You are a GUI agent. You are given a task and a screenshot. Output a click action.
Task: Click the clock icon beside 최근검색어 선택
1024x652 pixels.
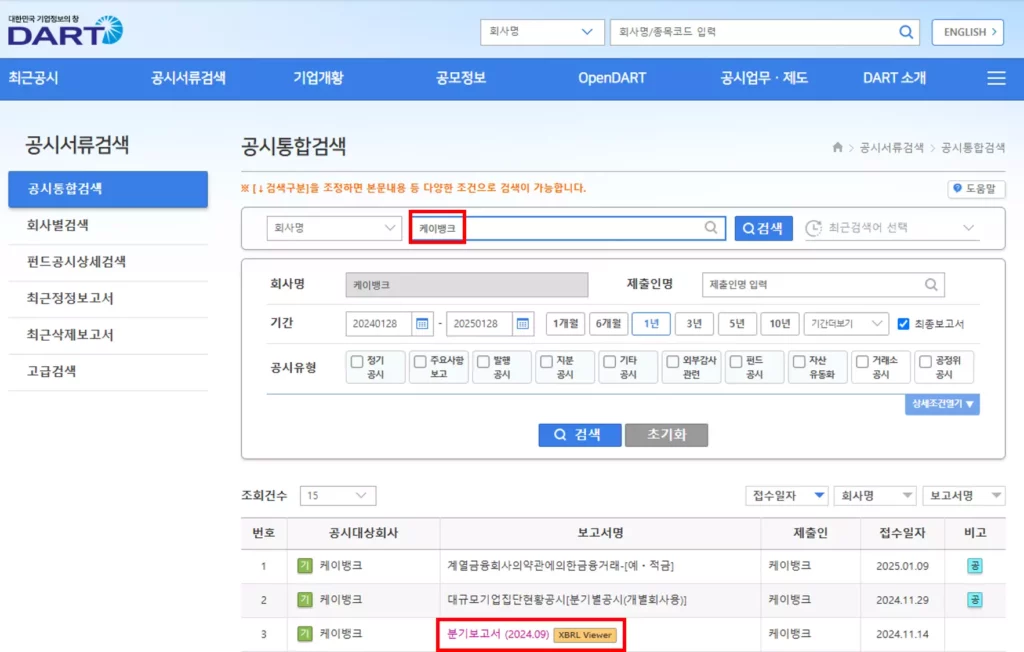tap(813, 228)
